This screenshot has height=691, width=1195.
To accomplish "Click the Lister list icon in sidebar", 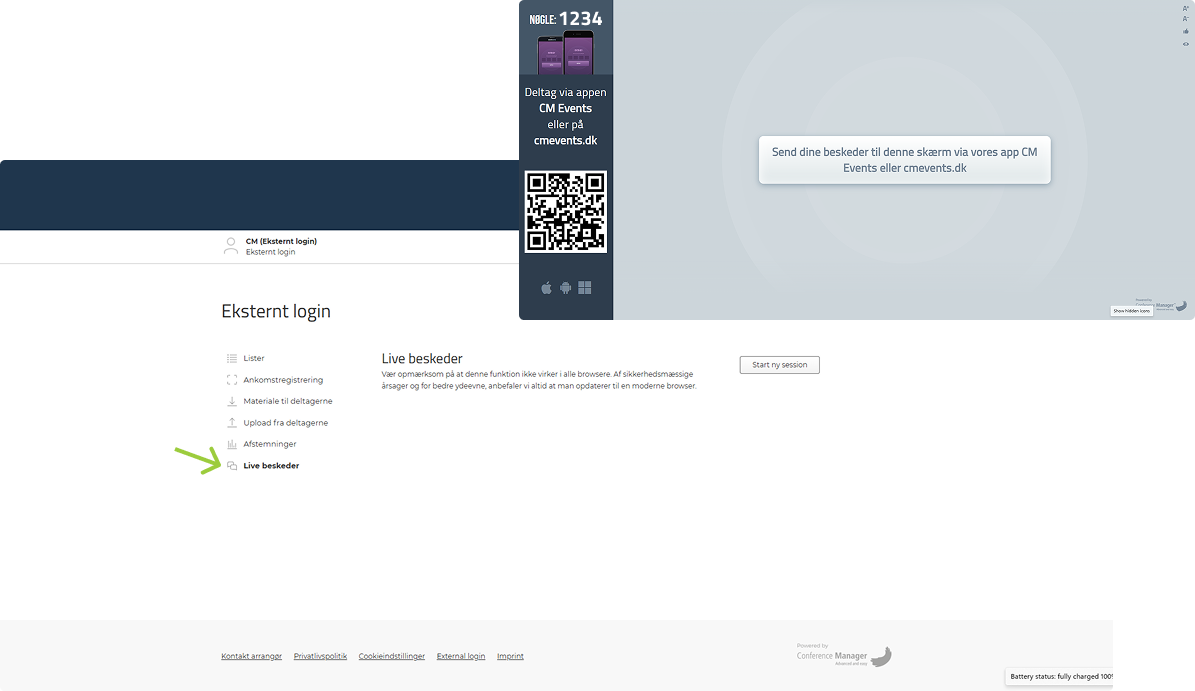I will pyautogui.click(x=232, y=358).
